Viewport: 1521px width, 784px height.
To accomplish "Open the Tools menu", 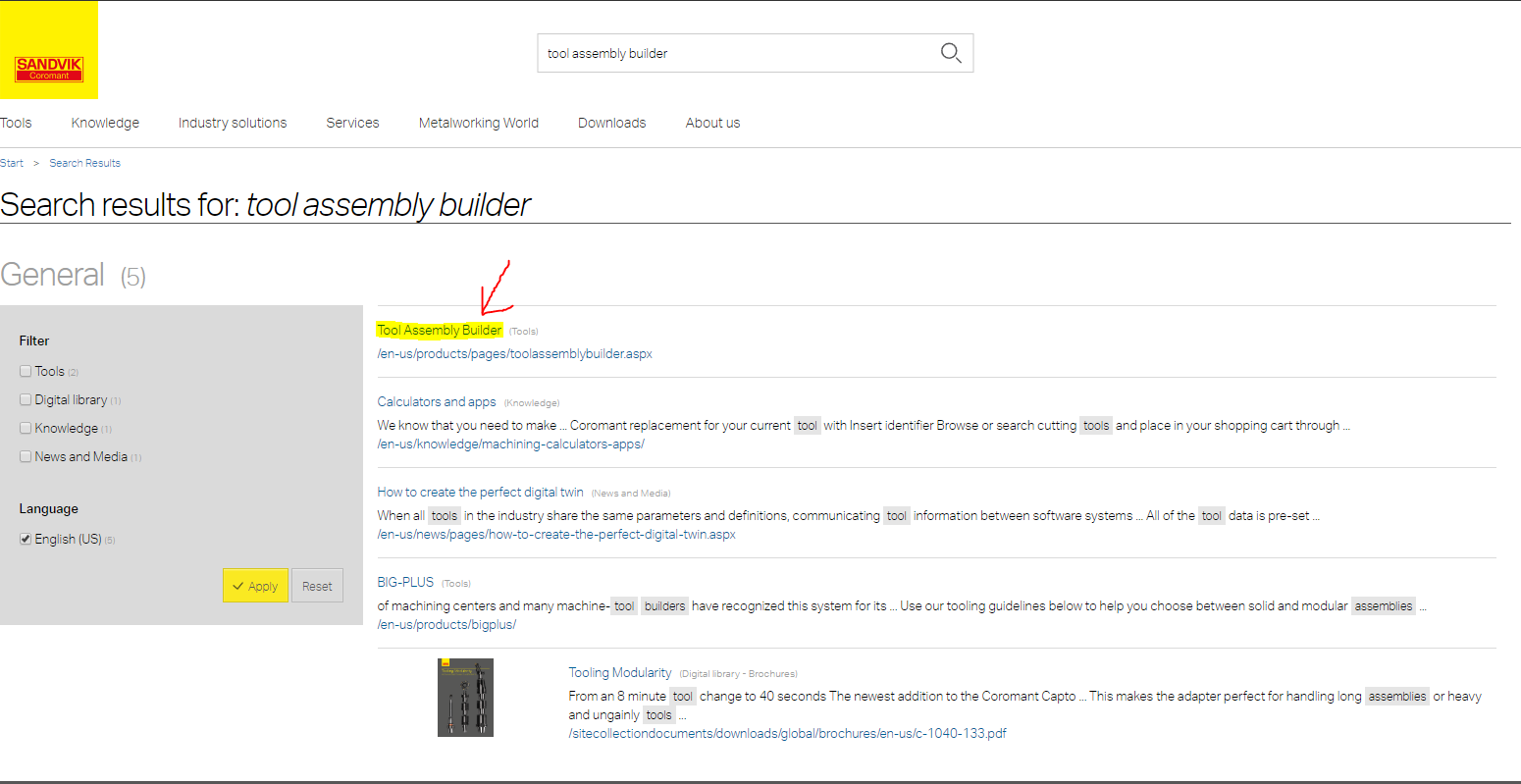I will [16, 123].
